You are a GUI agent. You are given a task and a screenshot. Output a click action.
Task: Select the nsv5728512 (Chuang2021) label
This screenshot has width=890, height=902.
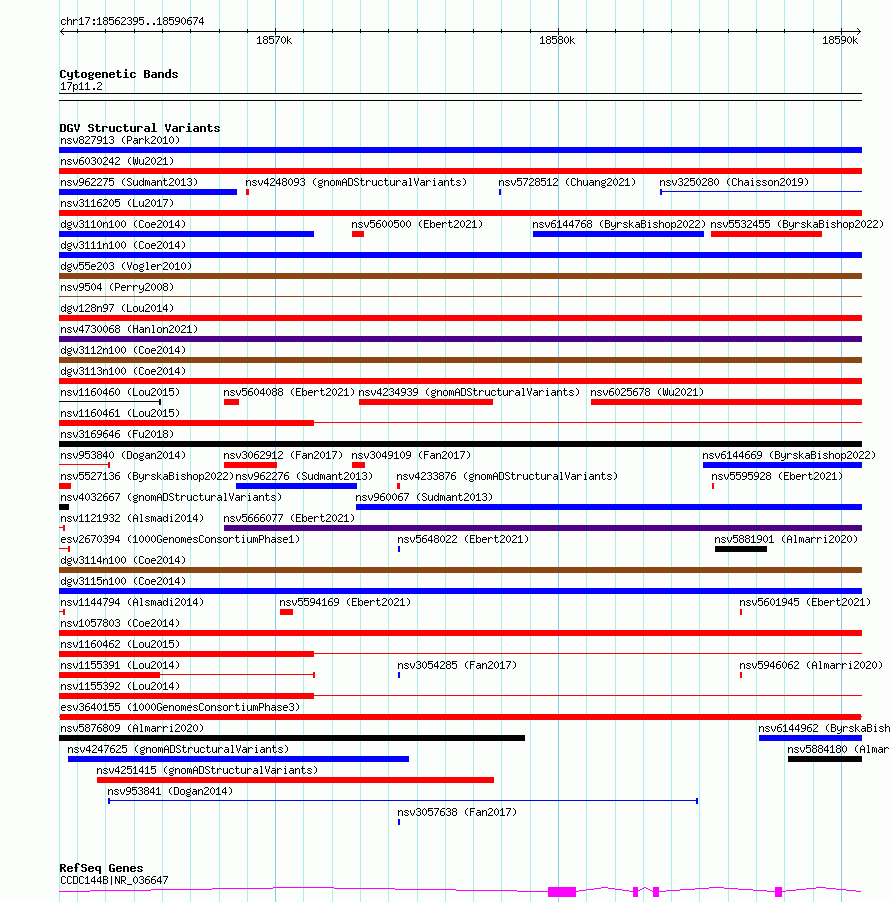pos(567,182)
